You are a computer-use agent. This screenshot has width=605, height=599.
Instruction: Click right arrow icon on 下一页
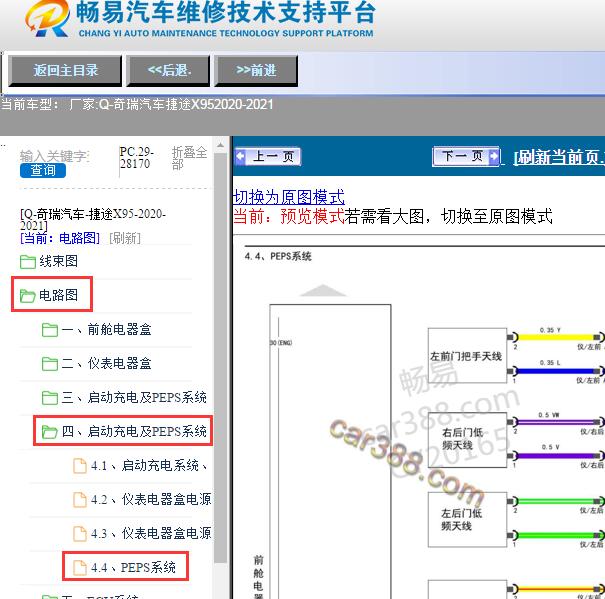coord(493,156)
